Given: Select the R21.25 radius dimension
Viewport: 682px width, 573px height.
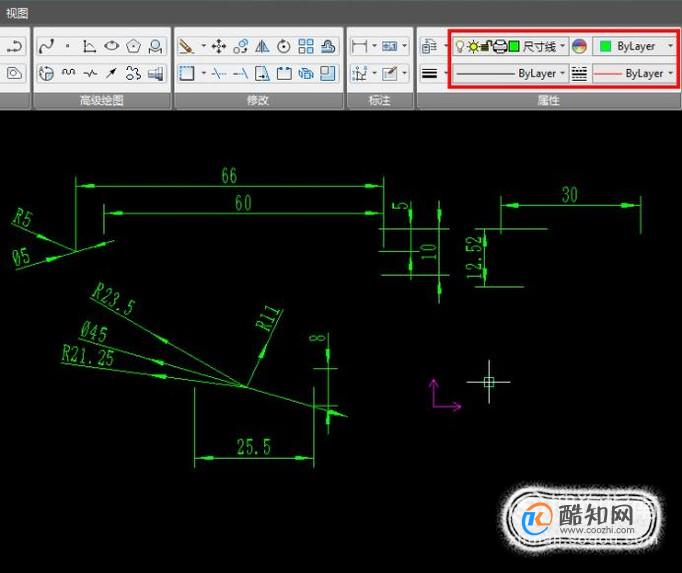Looking at the screenshot, I should point(88,355).
